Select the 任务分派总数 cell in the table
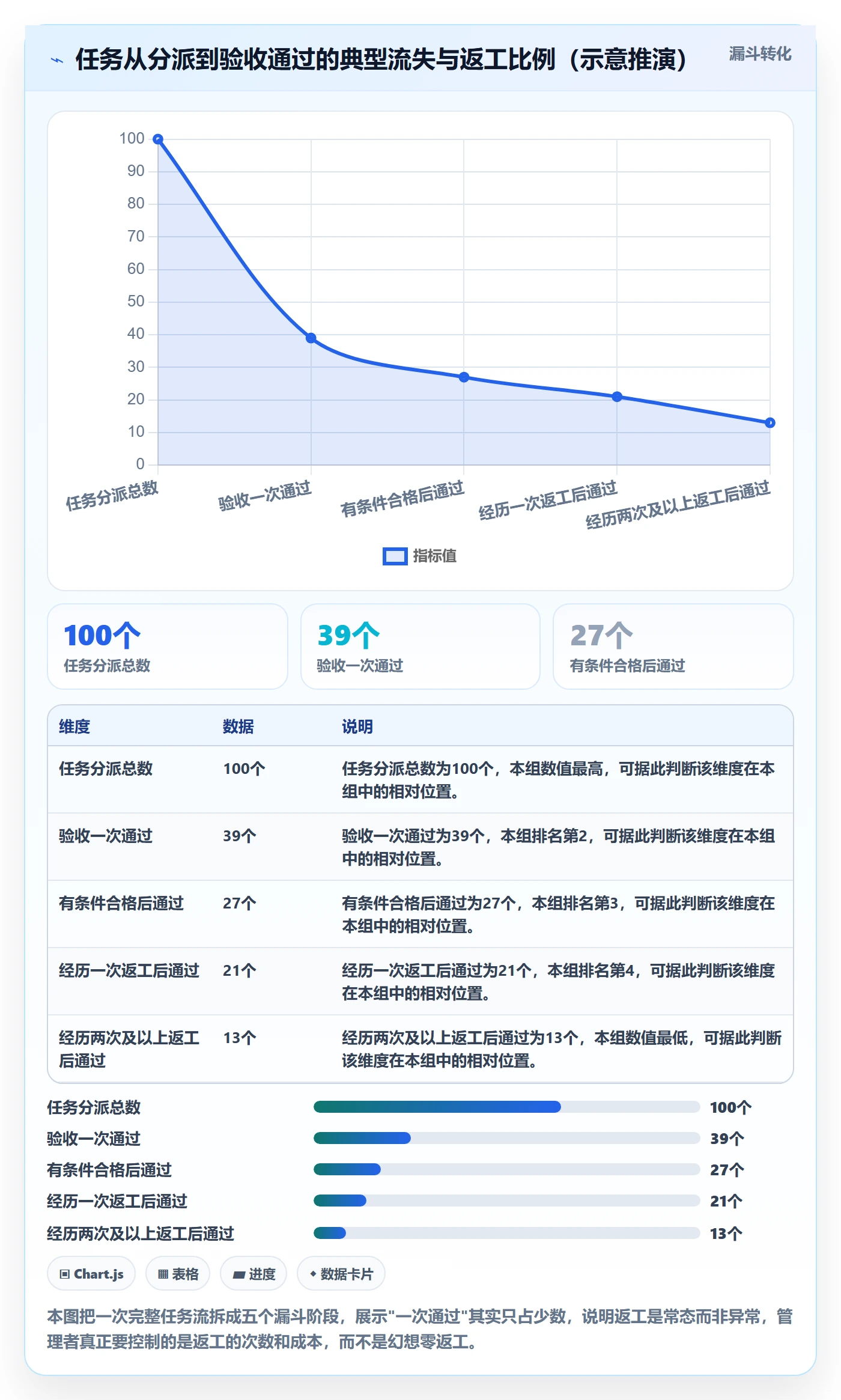 coord(106,768)
